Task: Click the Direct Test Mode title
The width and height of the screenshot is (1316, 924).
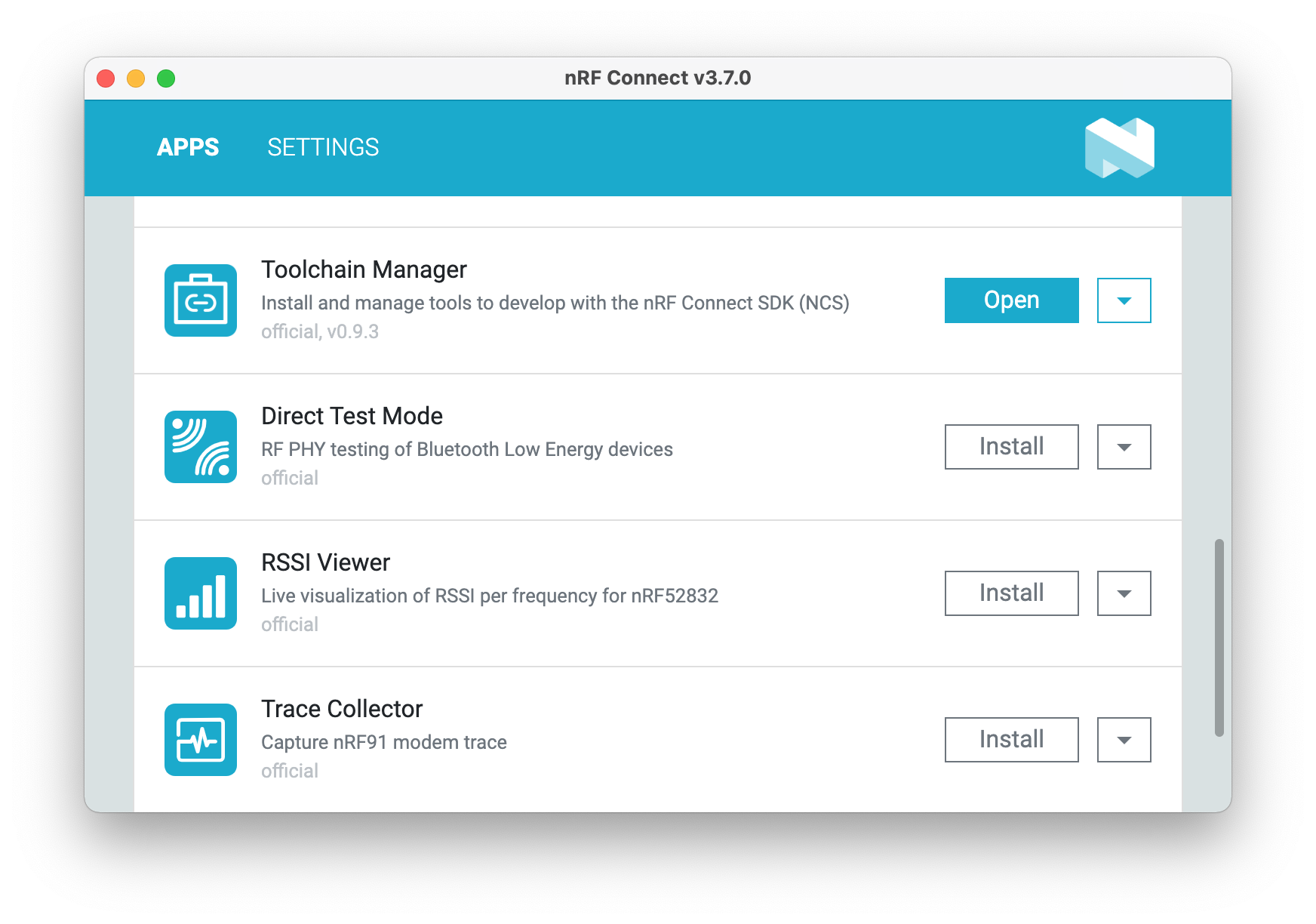Action: point(352,416)
